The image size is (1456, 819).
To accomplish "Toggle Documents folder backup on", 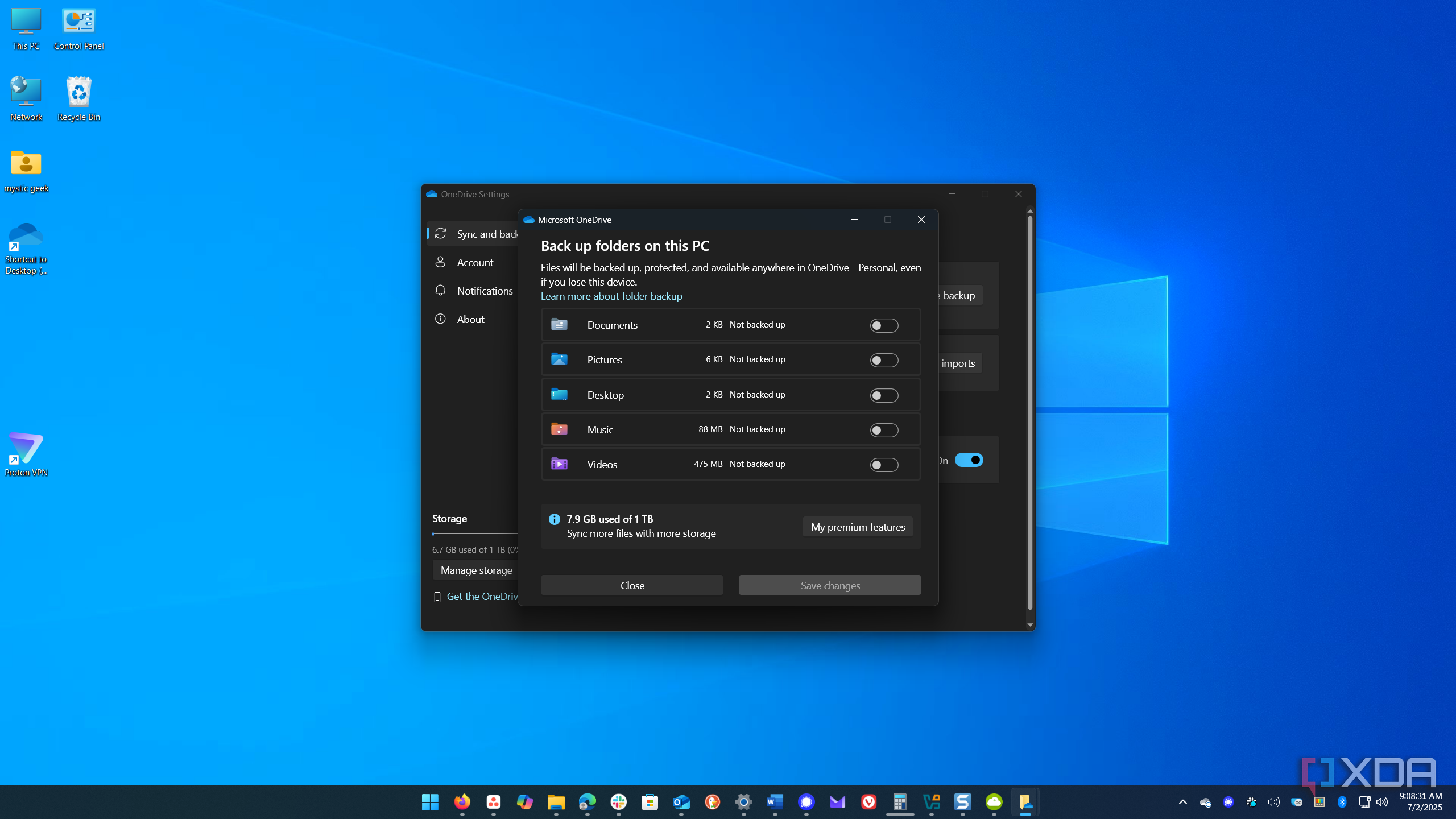I will (884, 325).
